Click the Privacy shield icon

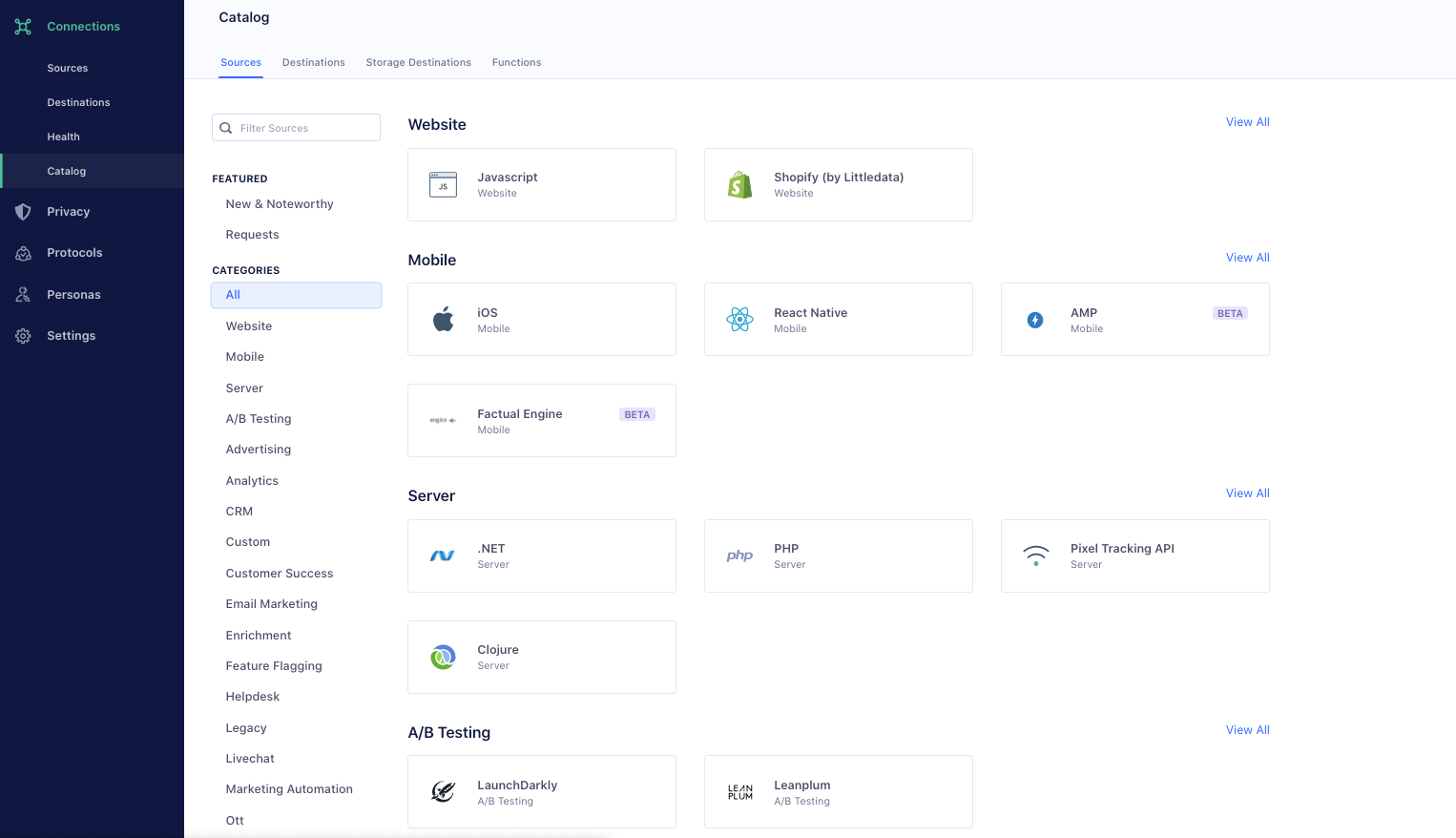click(23, 212)
